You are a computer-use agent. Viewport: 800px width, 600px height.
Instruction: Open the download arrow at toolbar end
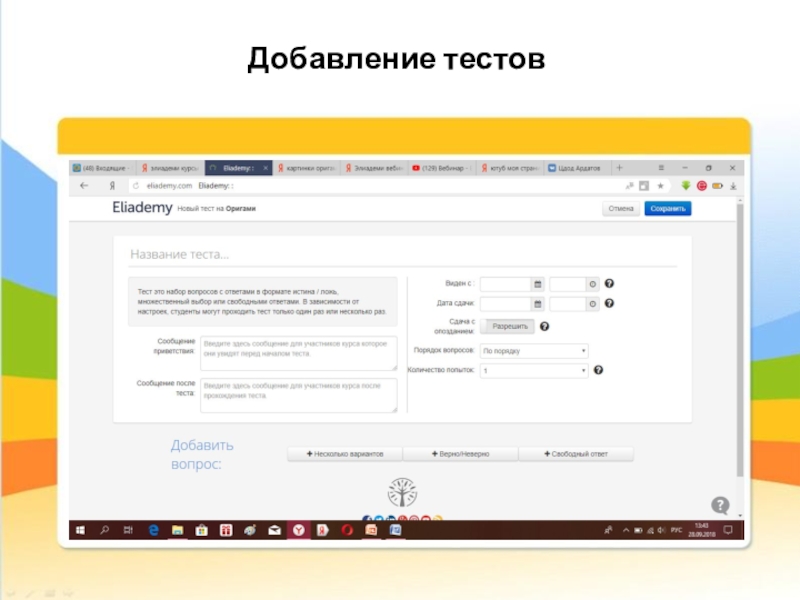733,186
